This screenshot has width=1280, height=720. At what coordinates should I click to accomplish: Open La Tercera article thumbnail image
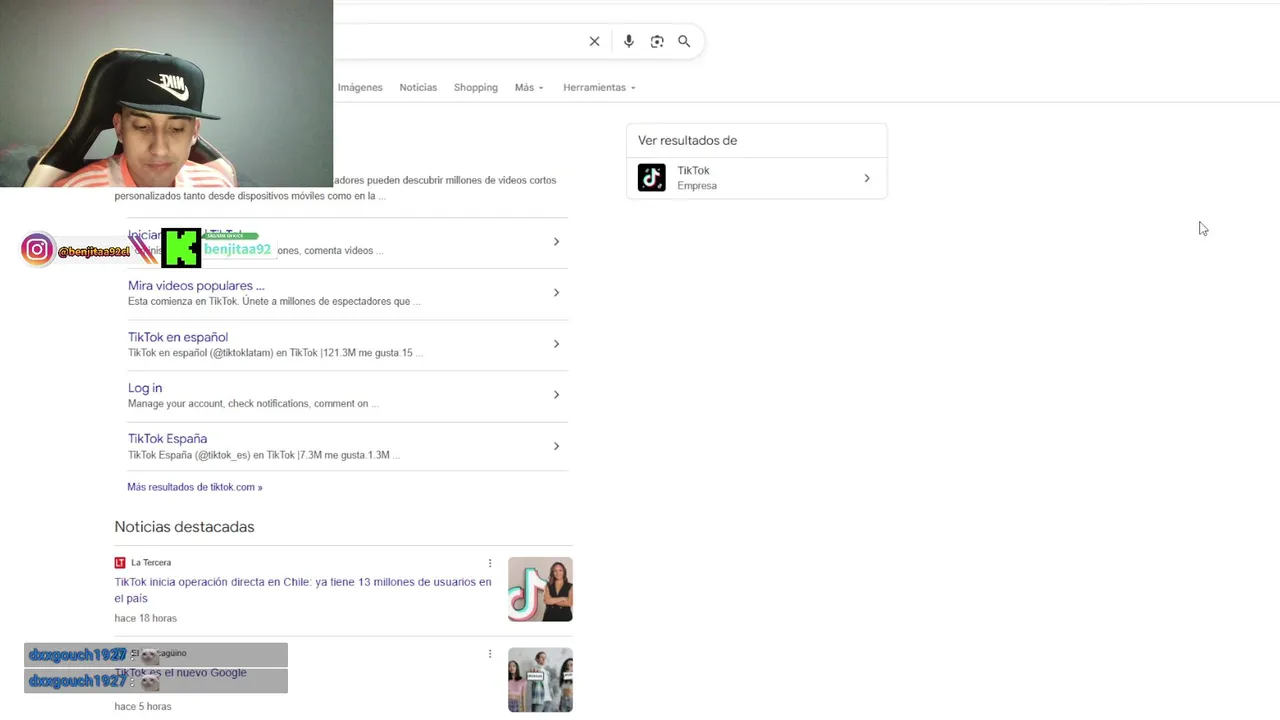pyautogui.click(x=540, y=589)
